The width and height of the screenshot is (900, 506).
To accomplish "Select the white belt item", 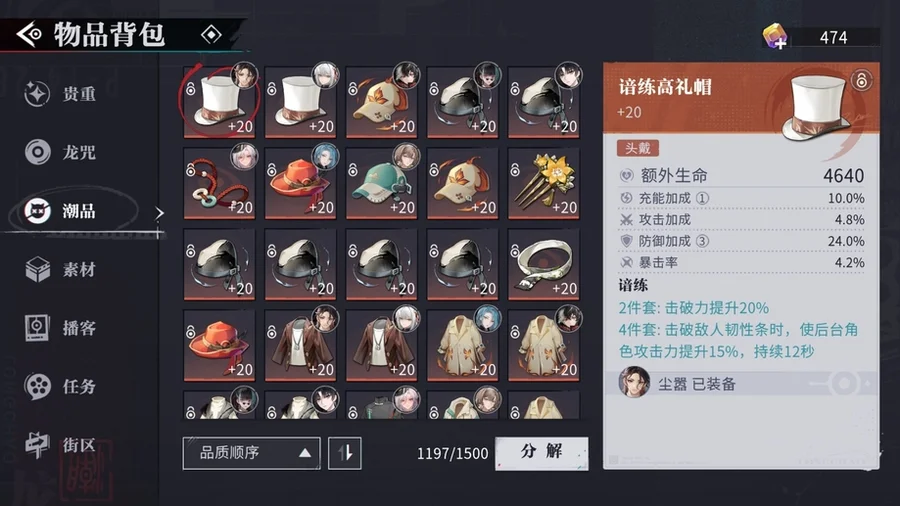I will pyautogui.click(x=544, y=264).
